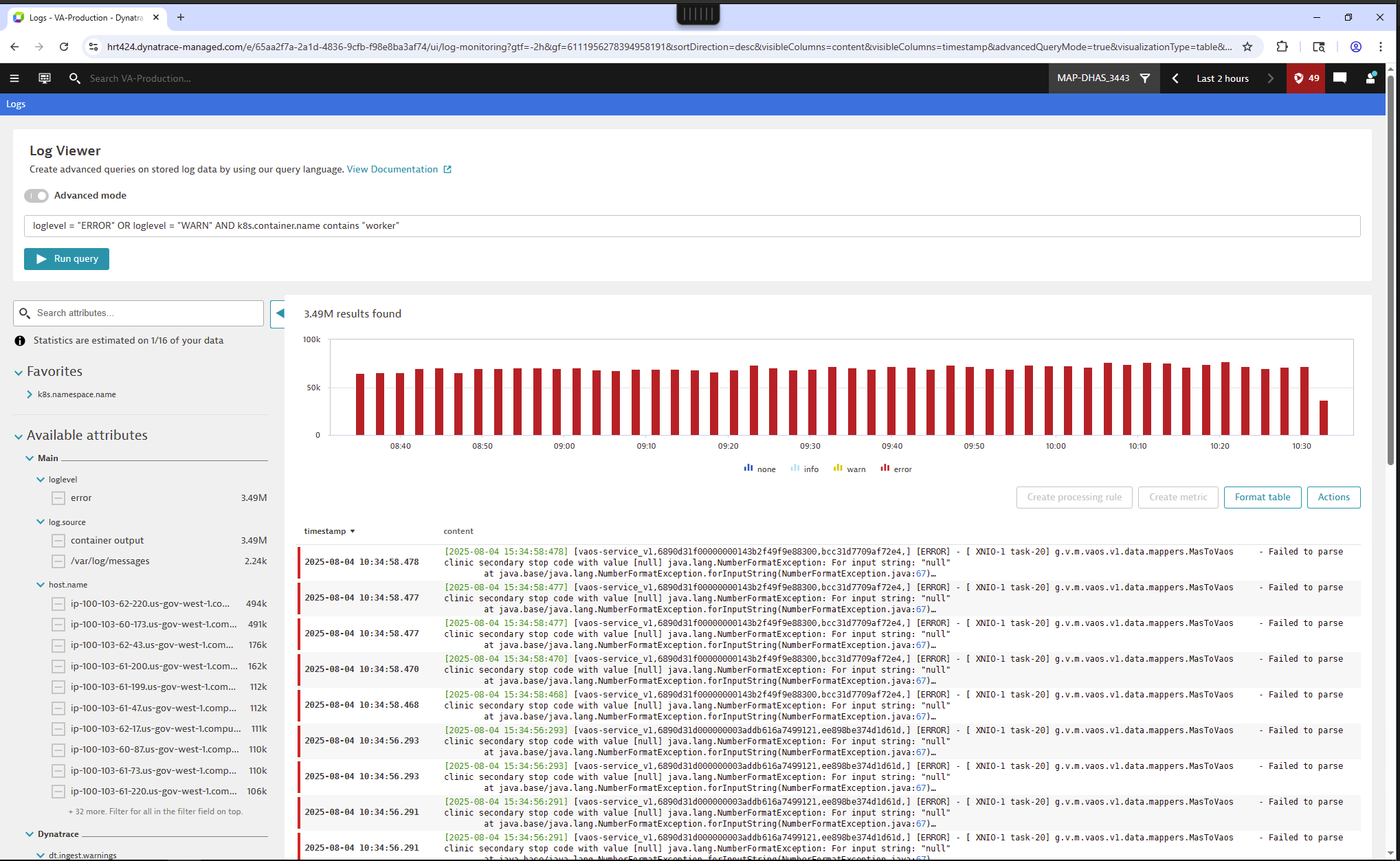Open the Problems panel showing 49
Viewport: 1400px width, 861px height.
pos(1304,78)
